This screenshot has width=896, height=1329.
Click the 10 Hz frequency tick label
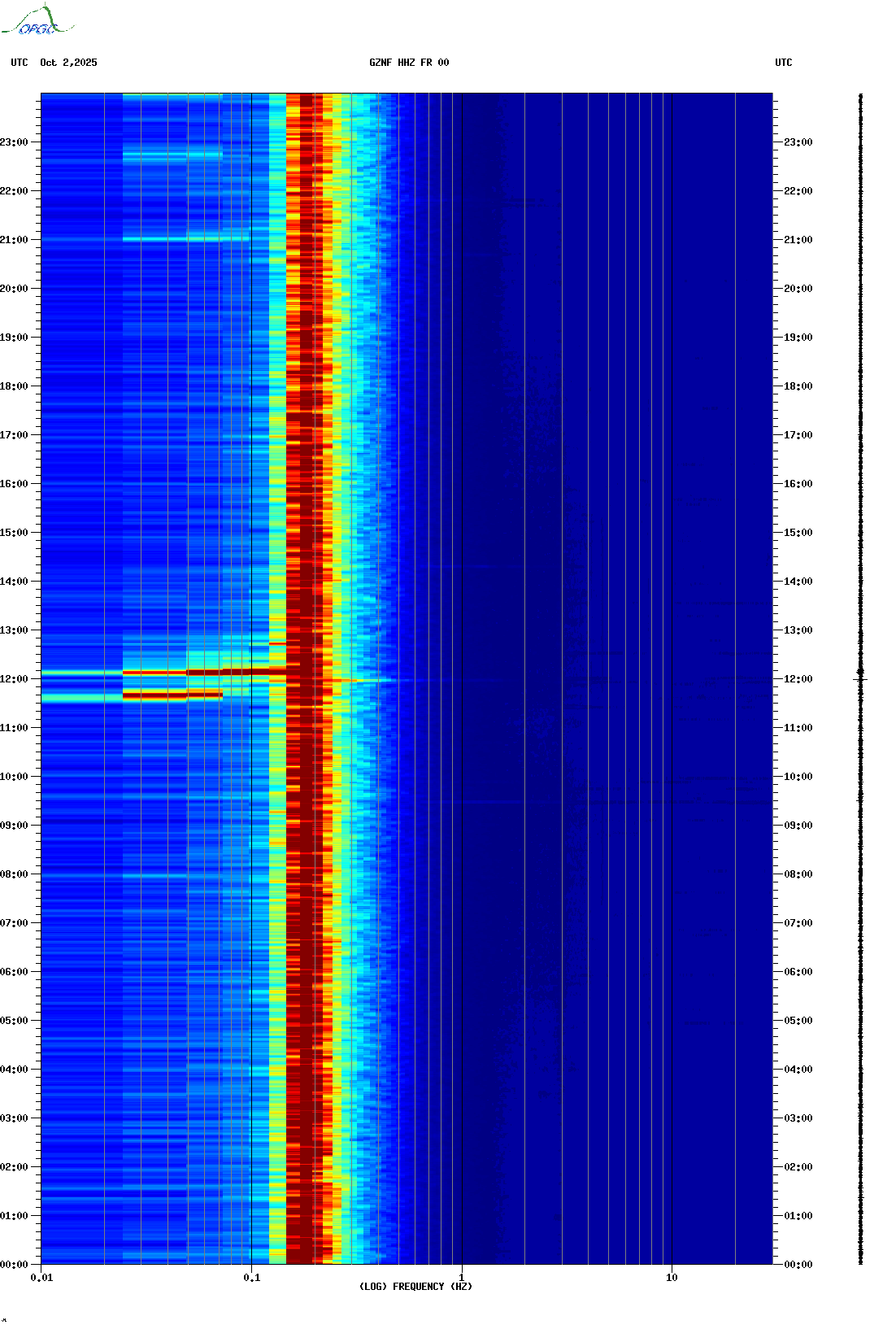coord(672,1278)
